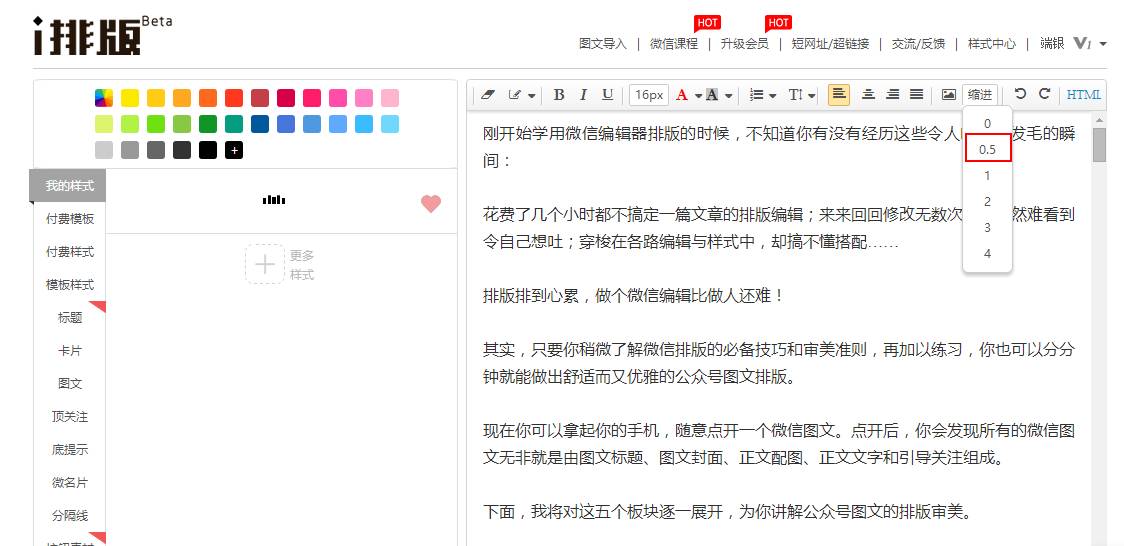Image resolution: width=1124 pixels, height=546 pixels.
Task: Pick the black color swatch
Action: click(208, 150)
